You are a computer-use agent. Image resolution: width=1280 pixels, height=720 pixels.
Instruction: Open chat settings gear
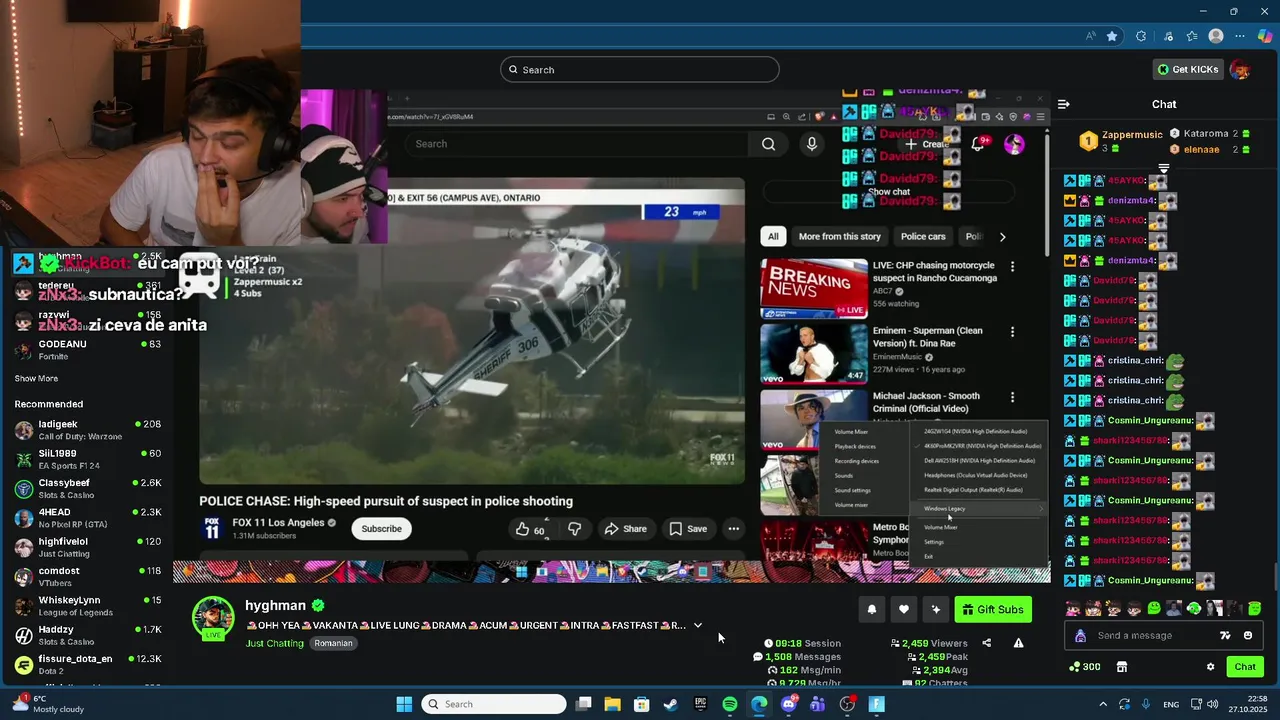1210,667
